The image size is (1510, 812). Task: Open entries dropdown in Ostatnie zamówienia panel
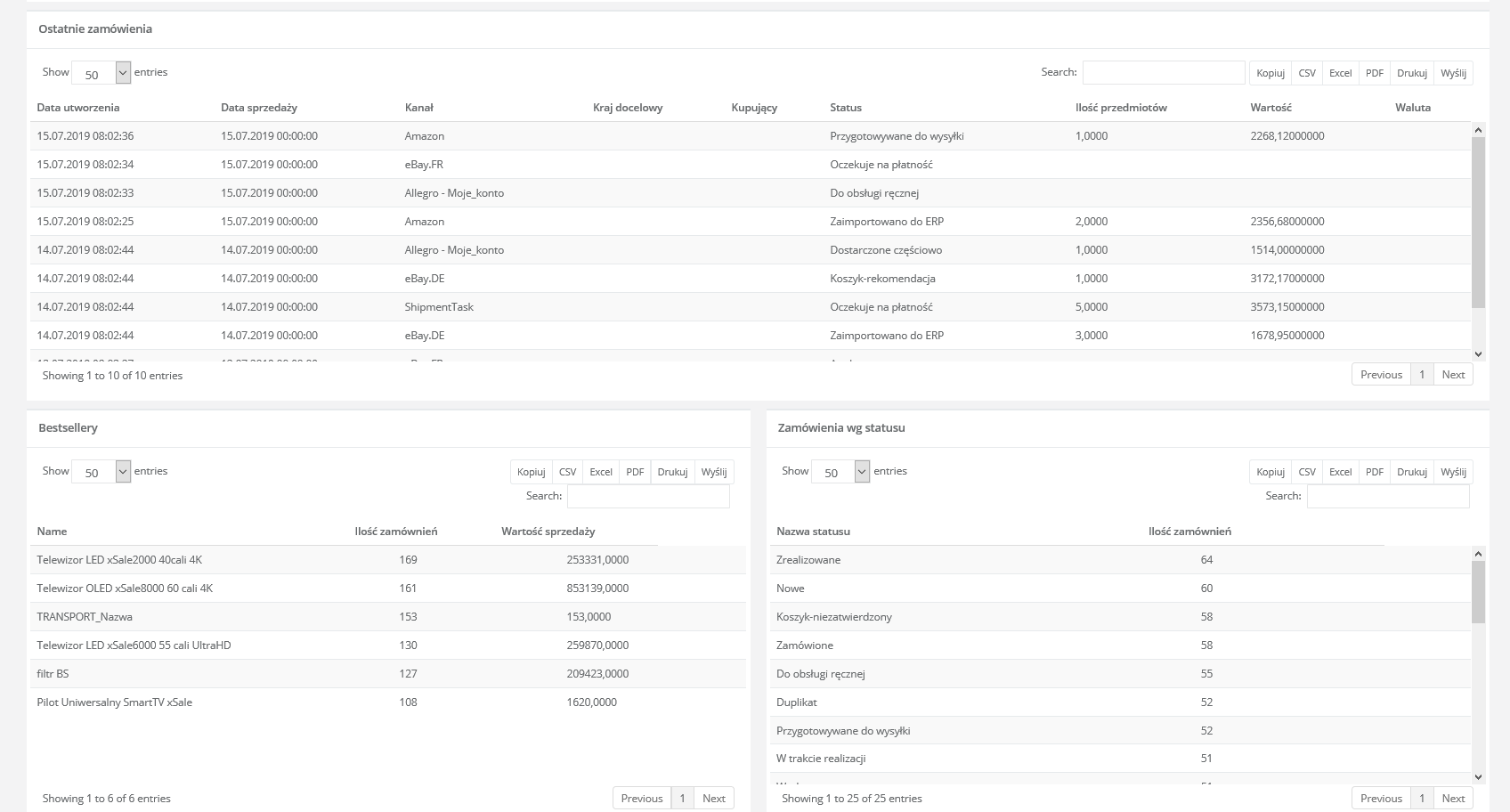click(101, 73)
